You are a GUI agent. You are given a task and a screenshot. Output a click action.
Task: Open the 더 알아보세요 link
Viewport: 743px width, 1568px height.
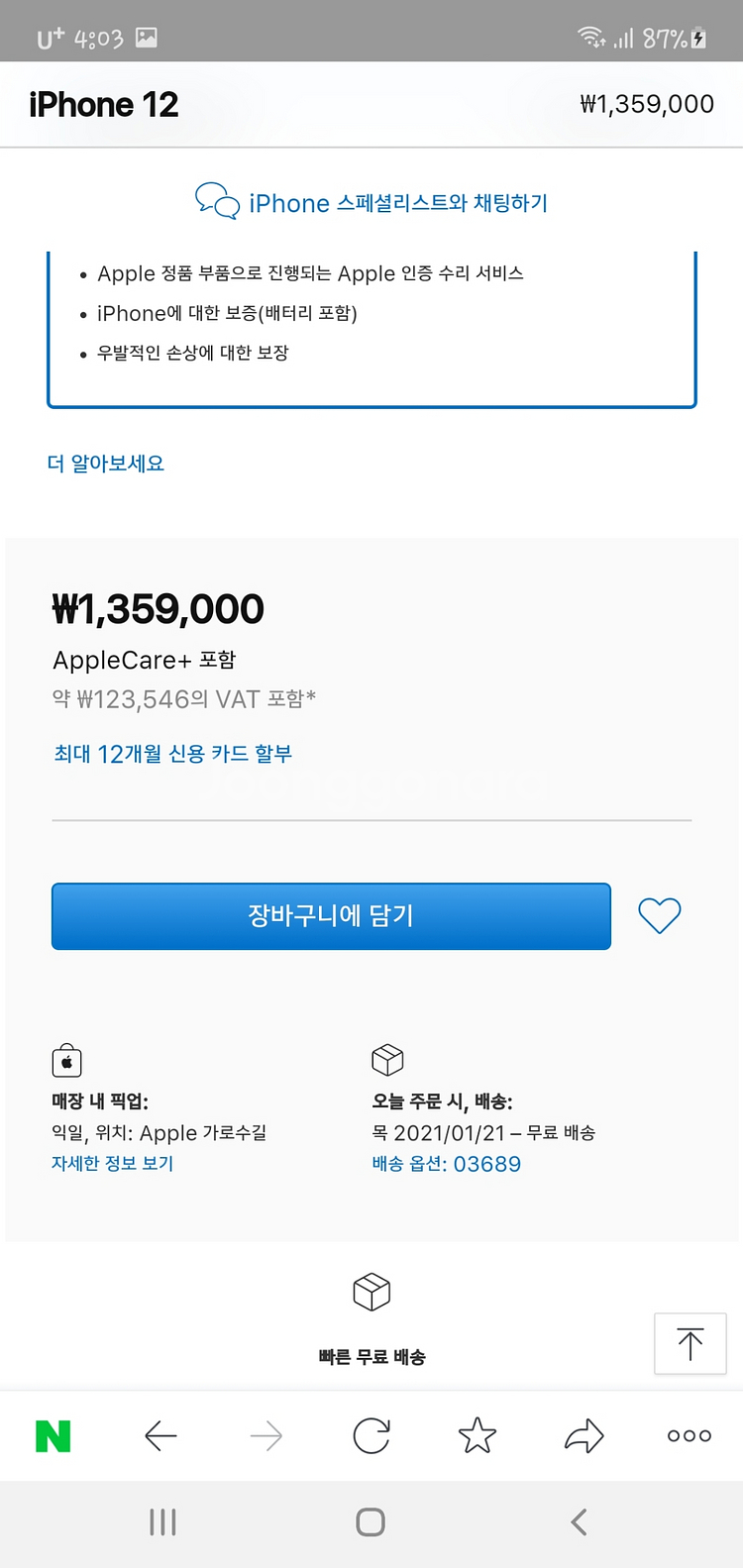(x=106, y=464)
